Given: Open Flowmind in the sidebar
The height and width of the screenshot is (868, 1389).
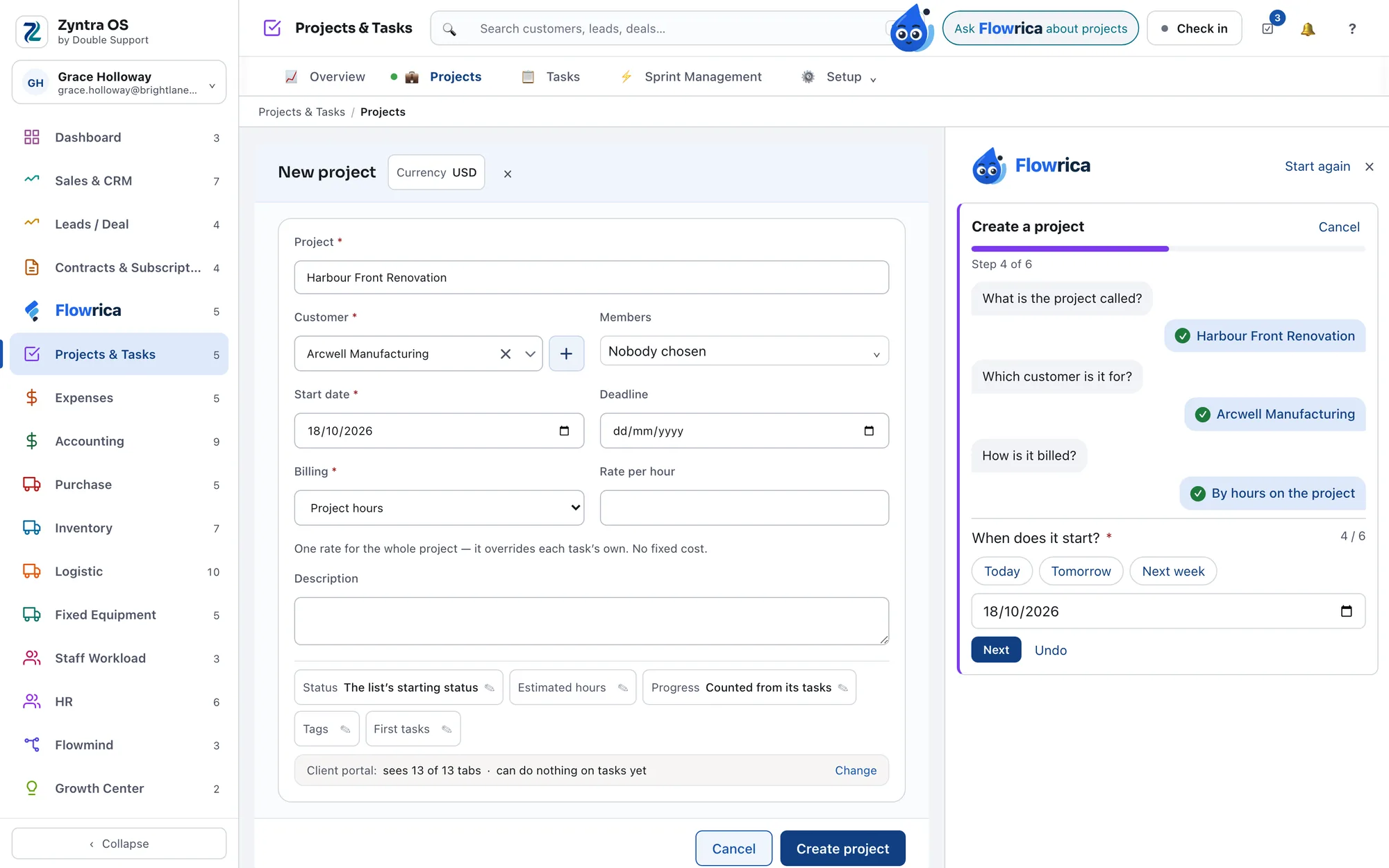Looking at the screenshot, I should pos(119,745).
